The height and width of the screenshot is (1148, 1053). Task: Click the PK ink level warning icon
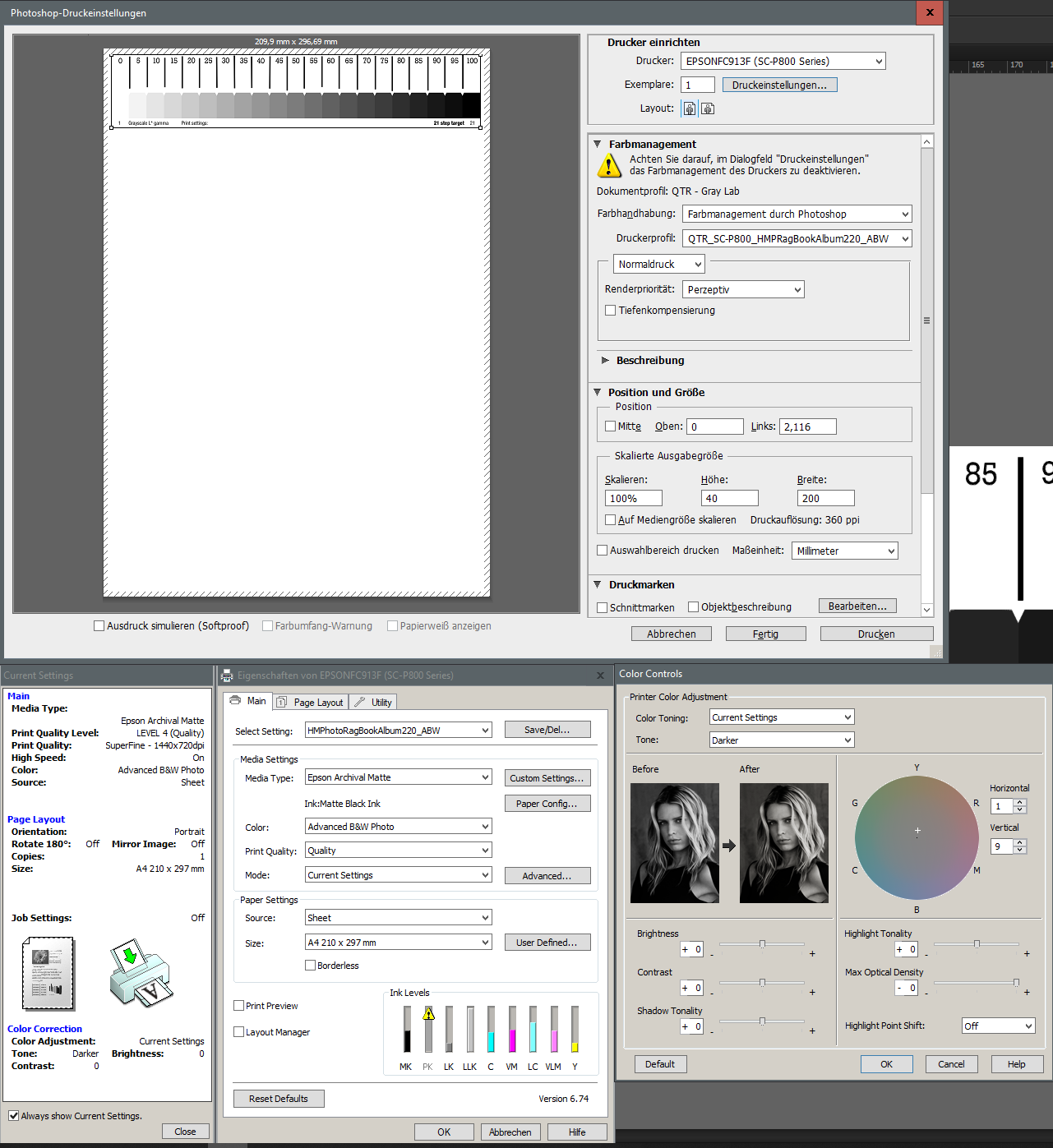[x=428, y=1014]
